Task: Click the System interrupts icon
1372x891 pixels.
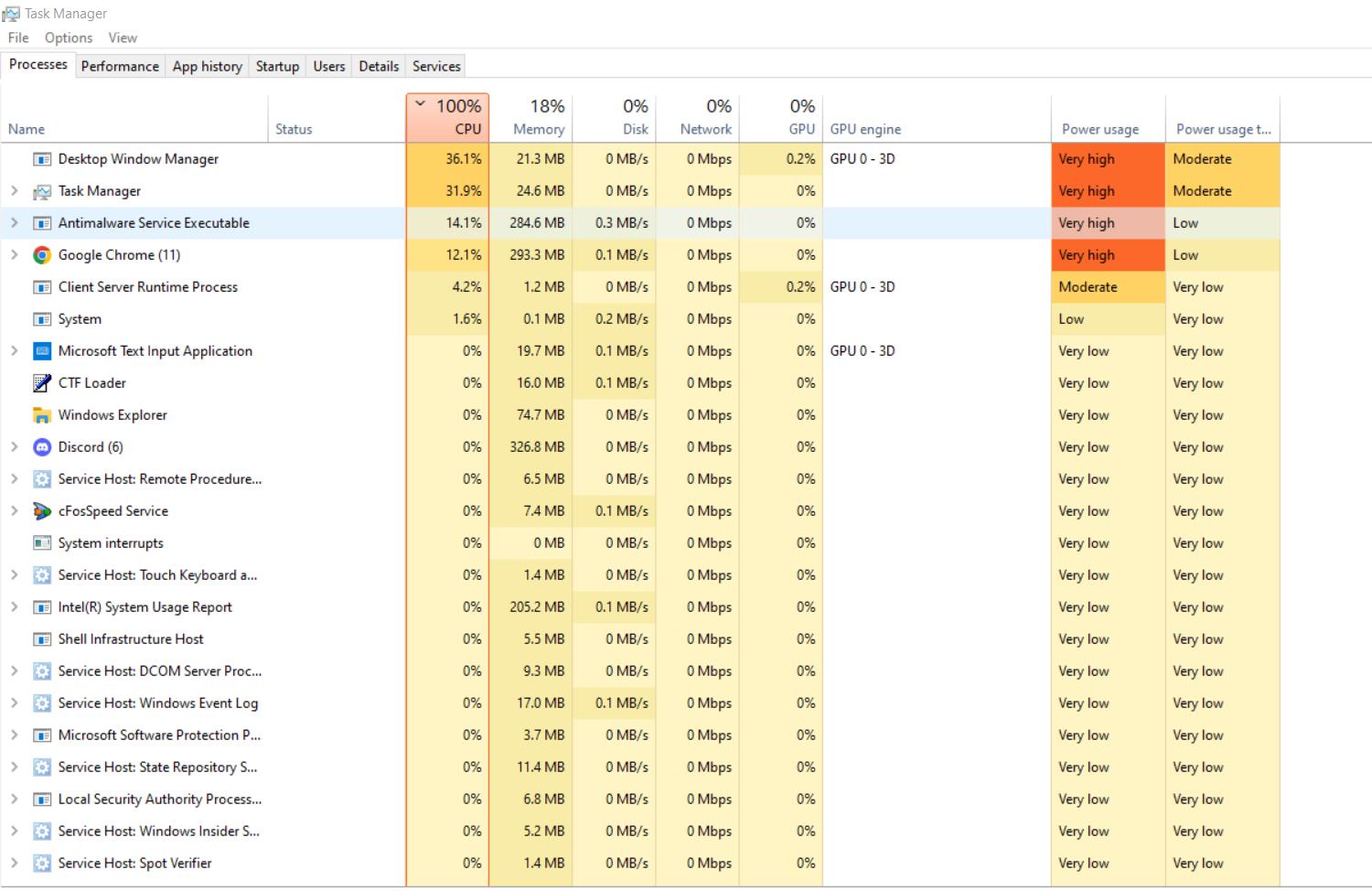Action: click(42, 543)
